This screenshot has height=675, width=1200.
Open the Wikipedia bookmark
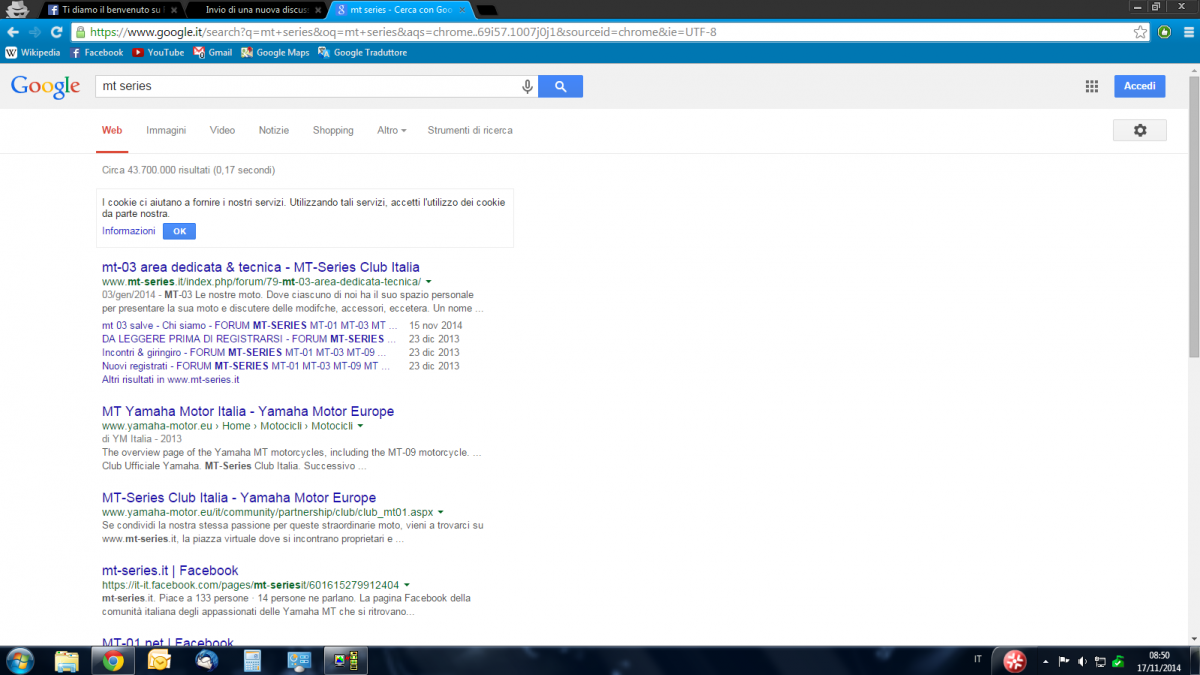pos(33,52)
